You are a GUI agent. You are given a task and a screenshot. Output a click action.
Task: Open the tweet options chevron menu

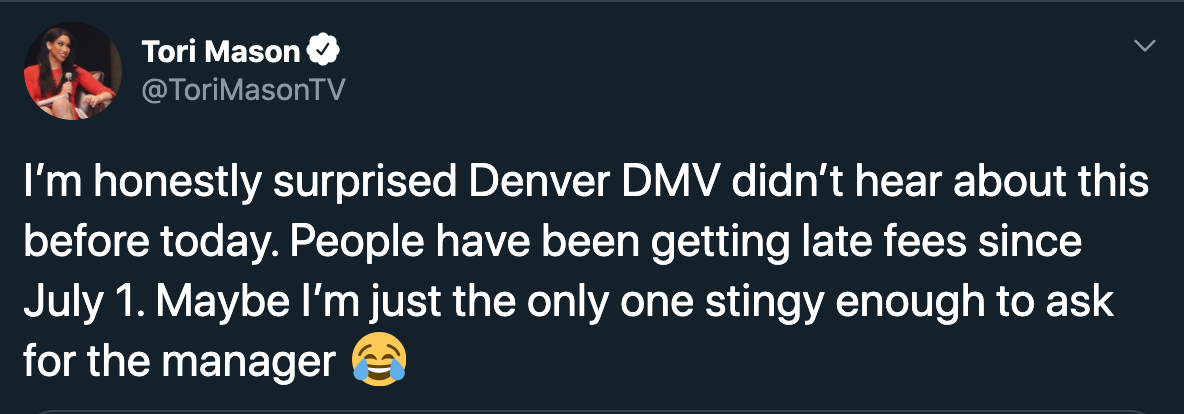click(x=1145, y=47)
